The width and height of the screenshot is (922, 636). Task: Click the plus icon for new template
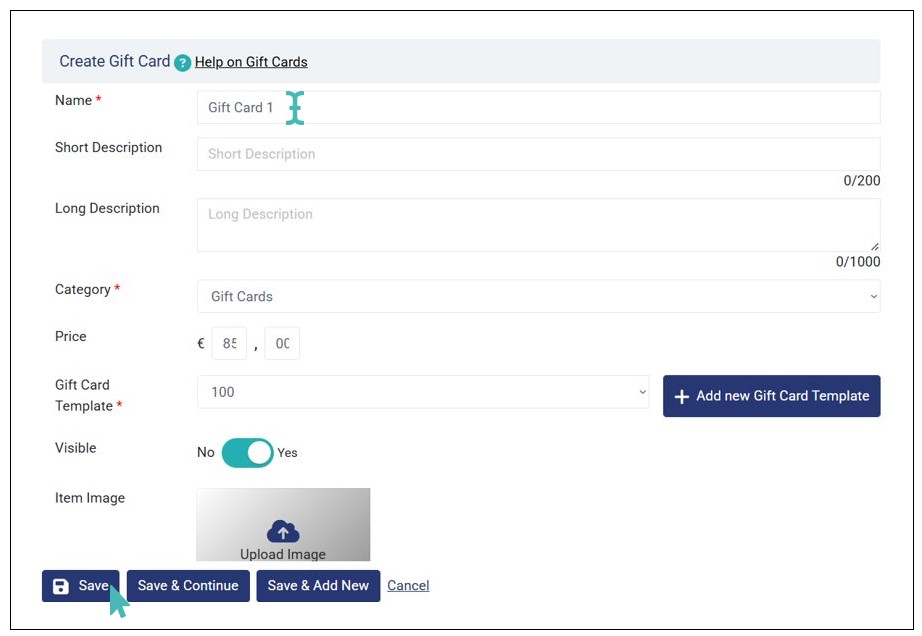point(682,397)
